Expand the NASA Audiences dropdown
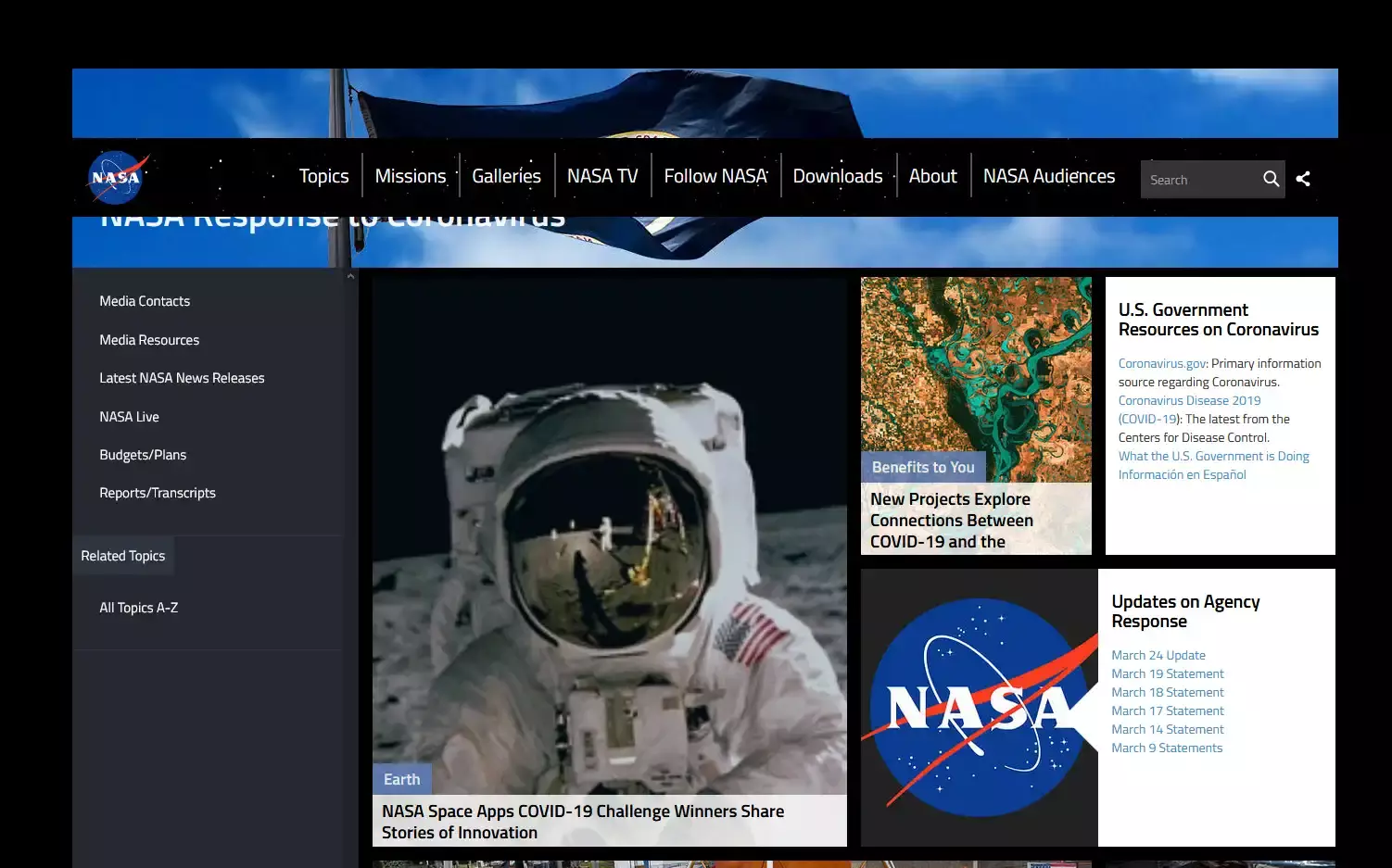Screen dimensions: 1392x868 pyautogui.click(x=1048, y=175)
